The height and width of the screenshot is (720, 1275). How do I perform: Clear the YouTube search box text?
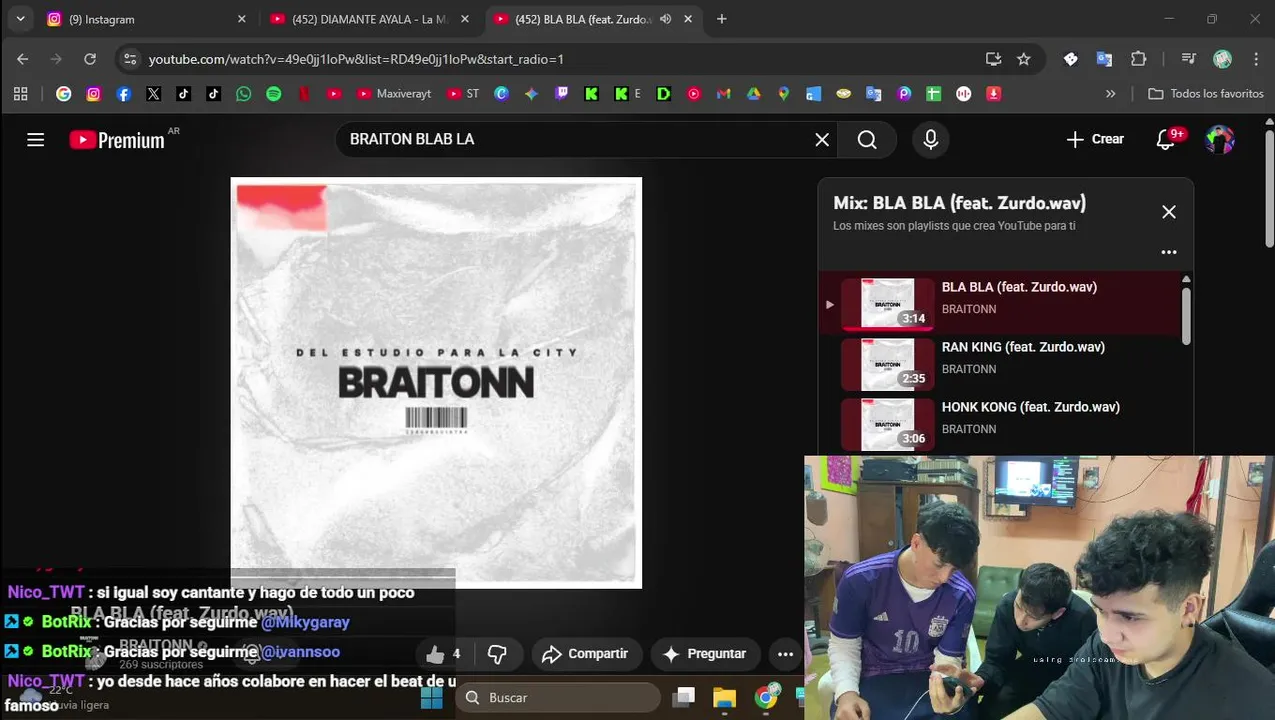click(822, 140)
